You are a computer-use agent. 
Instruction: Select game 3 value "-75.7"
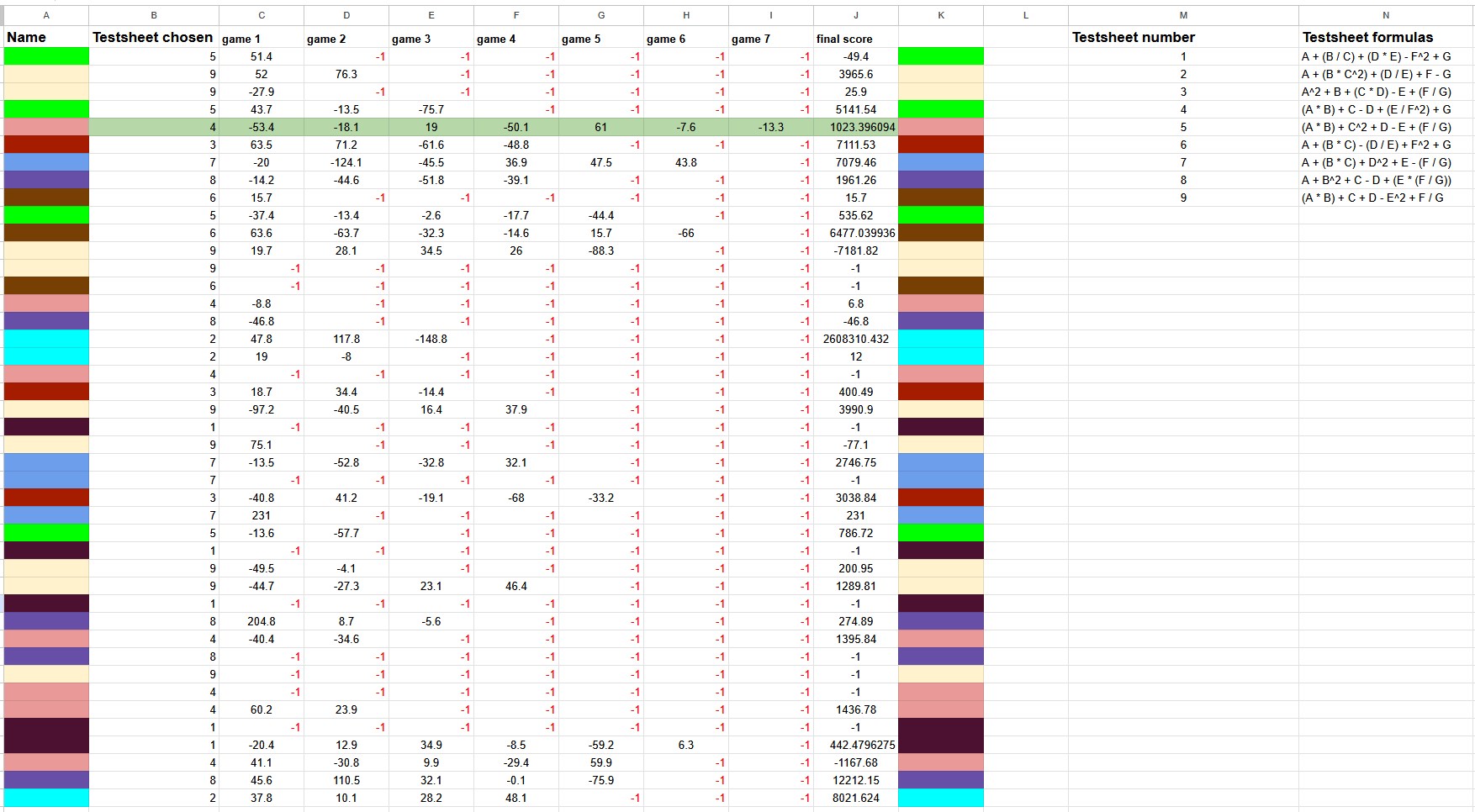(x=431, y=109)
